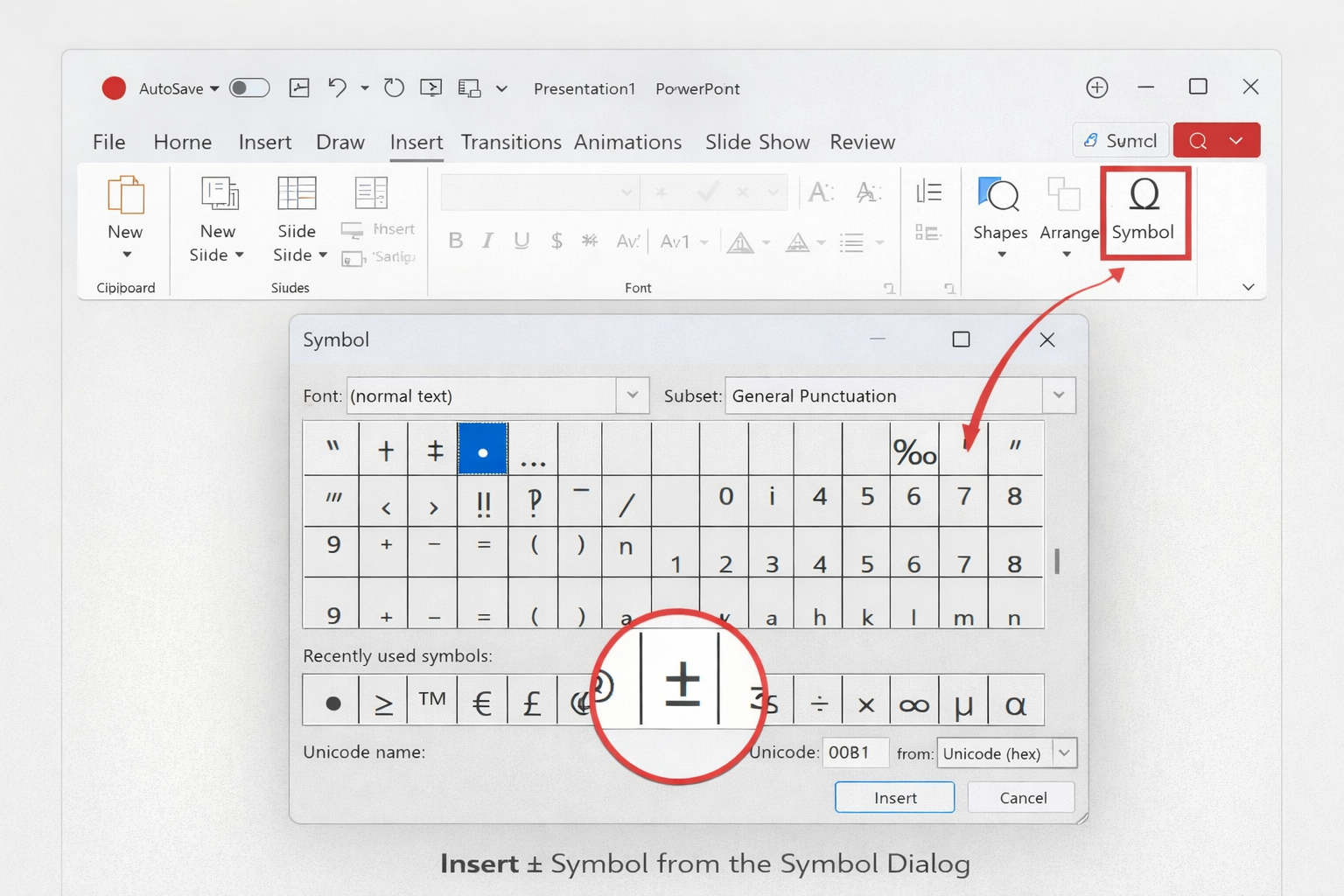Open the Font dropdown showing (normal text)

click(x=633, y=395)
